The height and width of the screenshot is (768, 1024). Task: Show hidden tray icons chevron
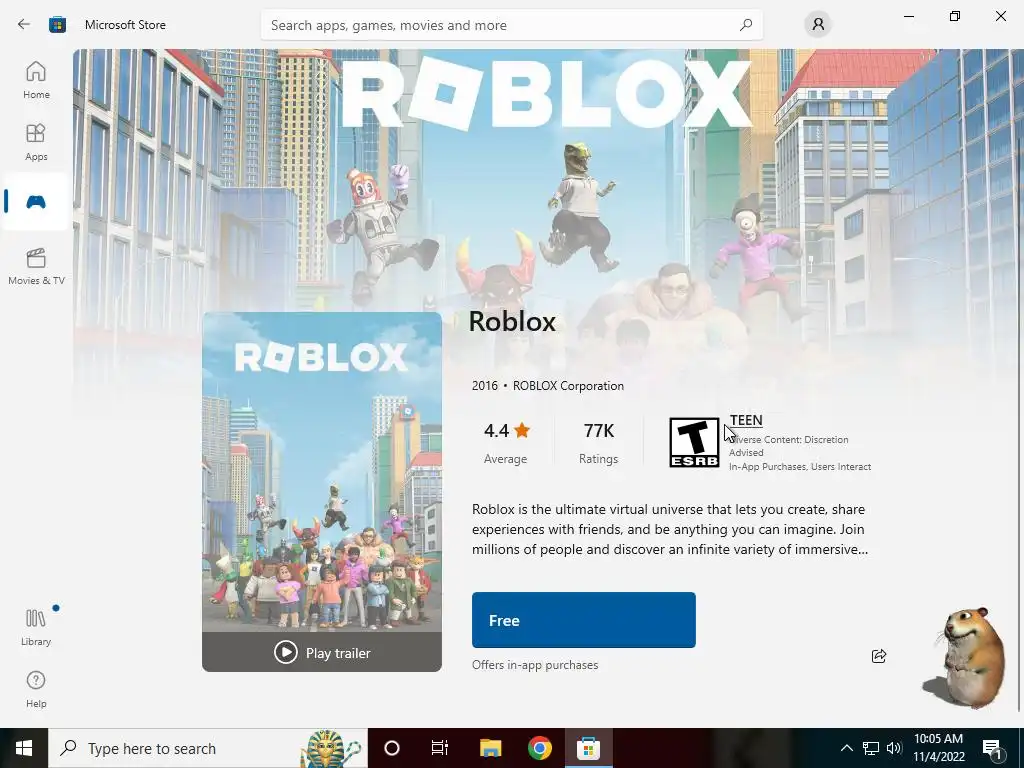[x=846, y=748]
